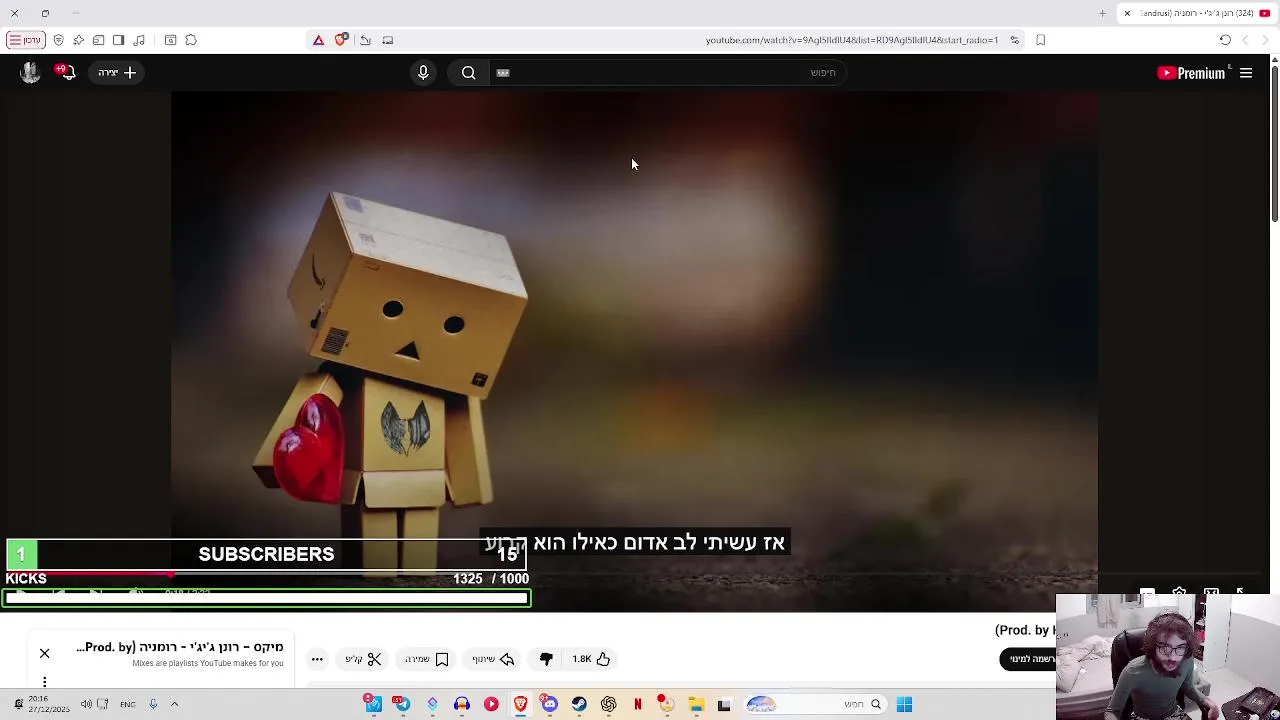Go to the YouTube Premium home logo

click(x=1191, y=73)
